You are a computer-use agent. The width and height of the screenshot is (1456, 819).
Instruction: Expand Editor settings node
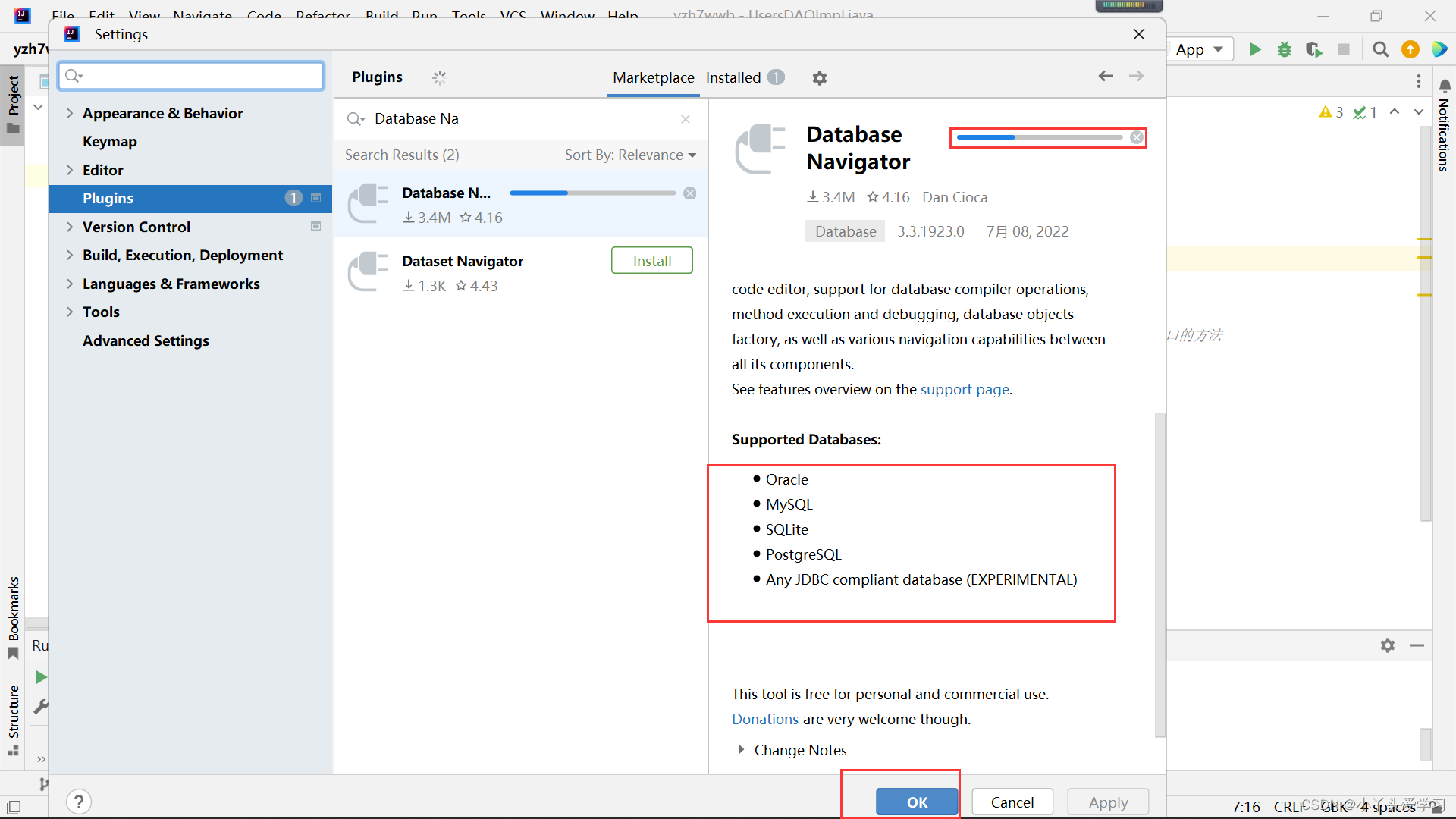[70, 170]
